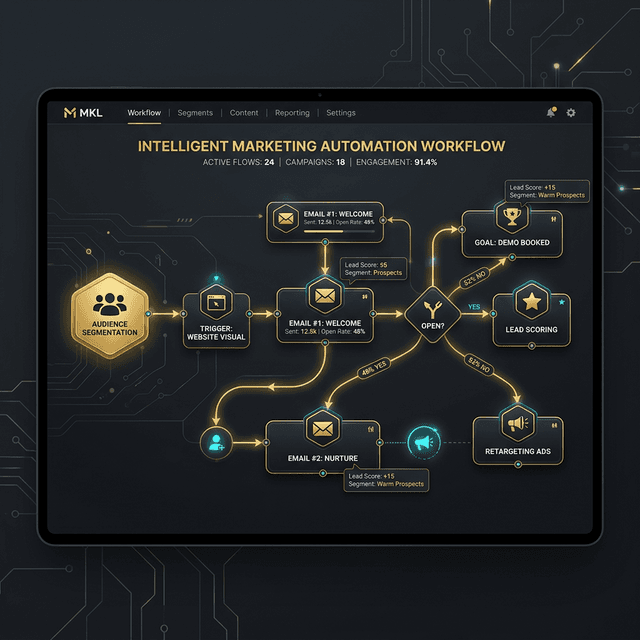This screenshot has width=640, height=640.
Task: Click the LEAD SCORING label
Action: pos(531,329)
